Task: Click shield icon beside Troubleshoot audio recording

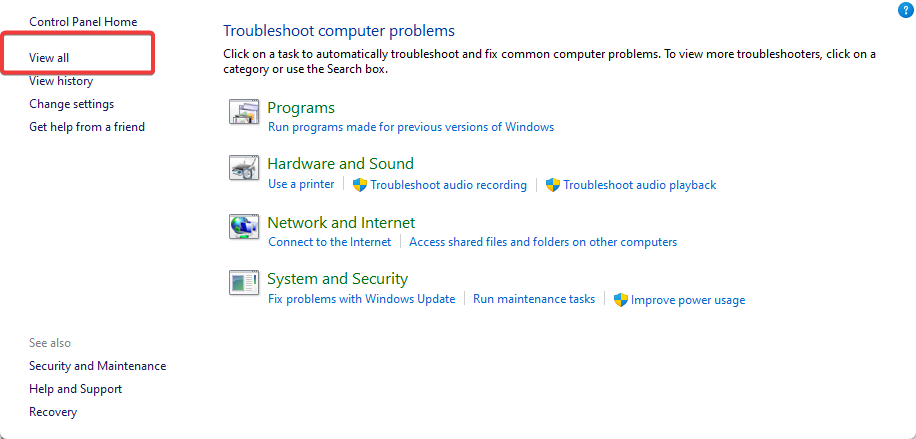Action: pyautogui.click(x=360, y=185)
